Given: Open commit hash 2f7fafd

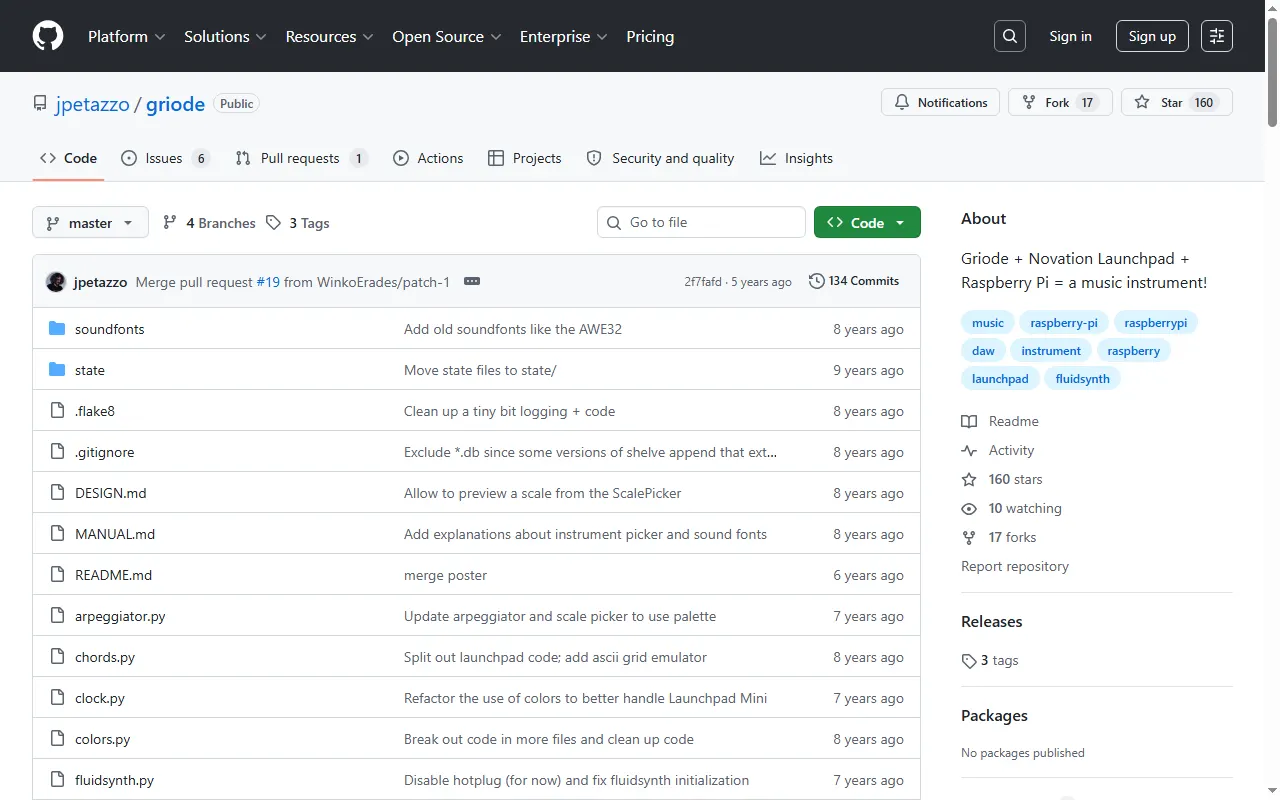Looking at the screenshot, I should (703, 282).
